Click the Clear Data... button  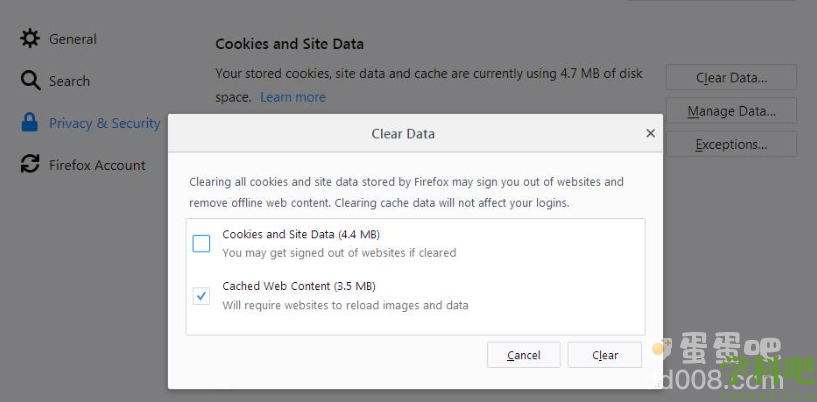(x=731, y=78)
